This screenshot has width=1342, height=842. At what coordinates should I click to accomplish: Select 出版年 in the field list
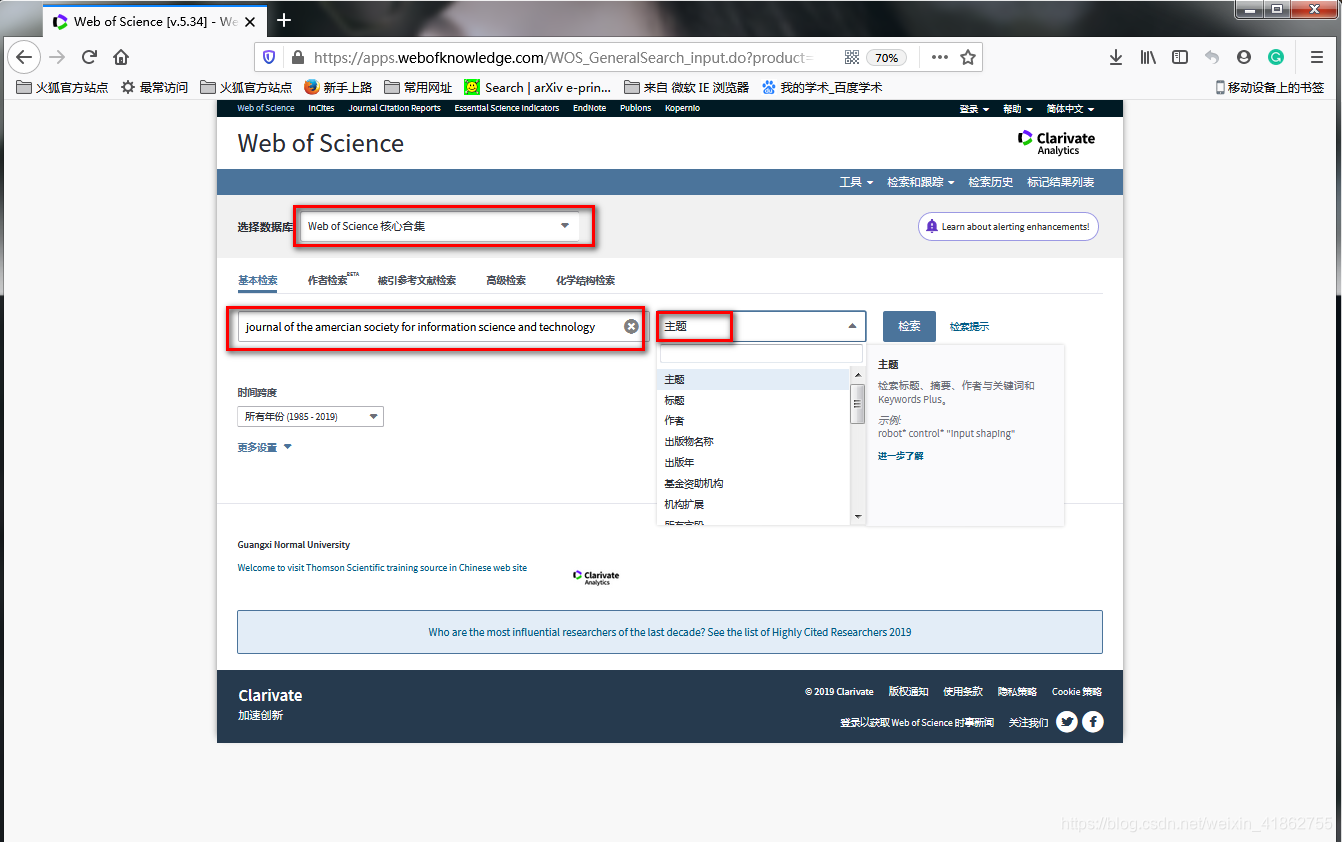tap(753, 463)
